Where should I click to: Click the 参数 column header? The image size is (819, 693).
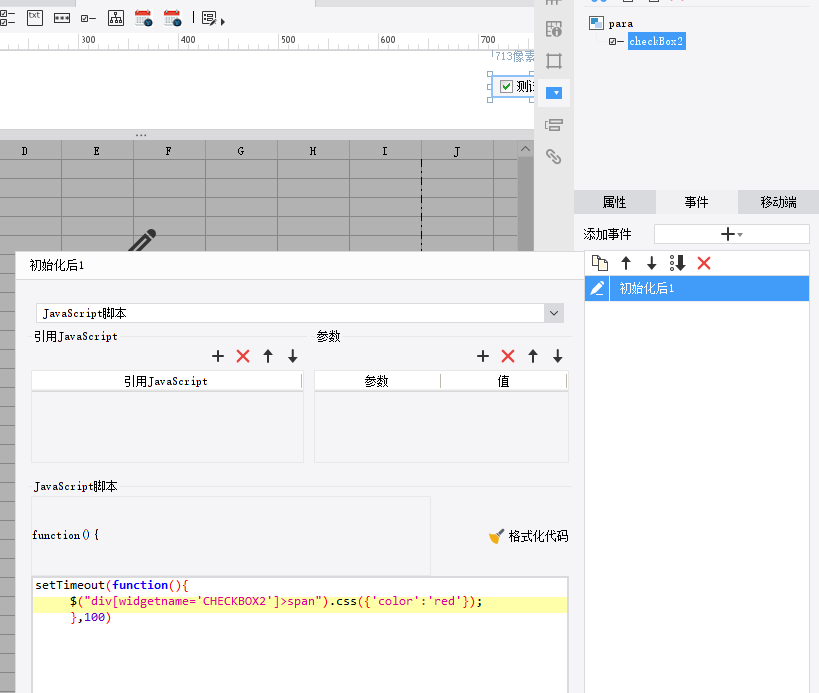377,381
